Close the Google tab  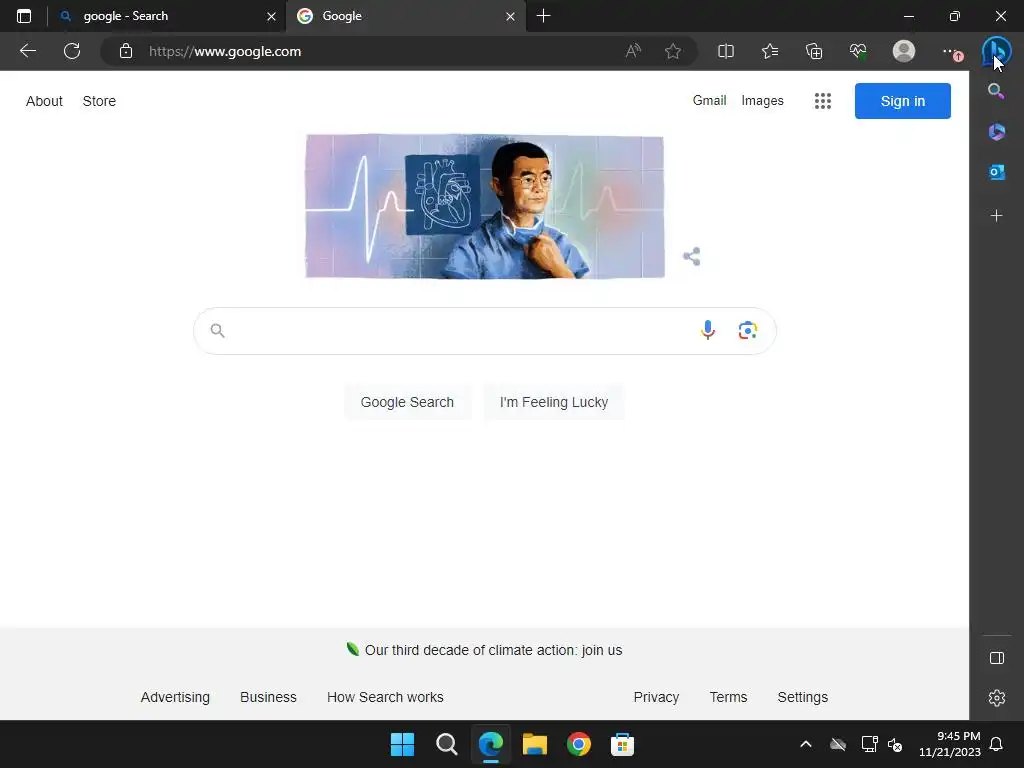[x=510, y=16]
